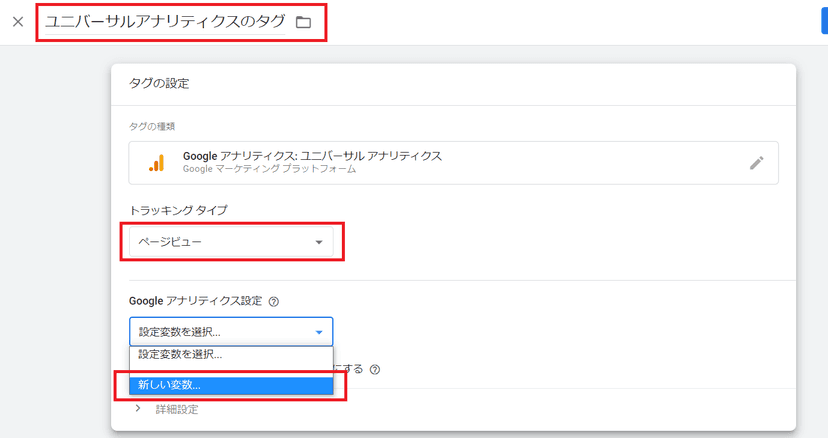Click the タグの設定 heading
Viewport: 828px width, 438px height.
159,83
